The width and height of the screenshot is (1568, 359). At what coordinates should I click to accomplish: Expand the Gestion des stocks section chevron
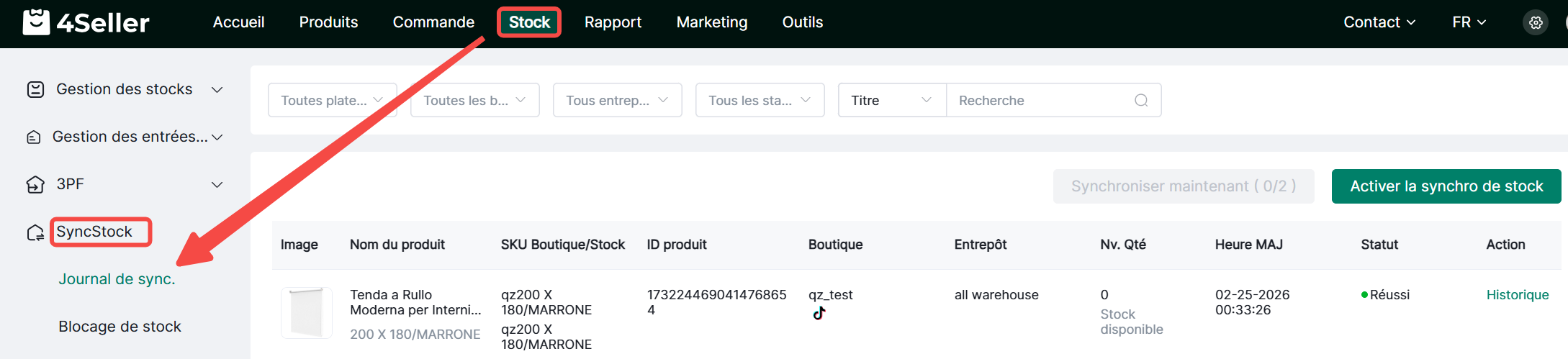tap(217, 90)
